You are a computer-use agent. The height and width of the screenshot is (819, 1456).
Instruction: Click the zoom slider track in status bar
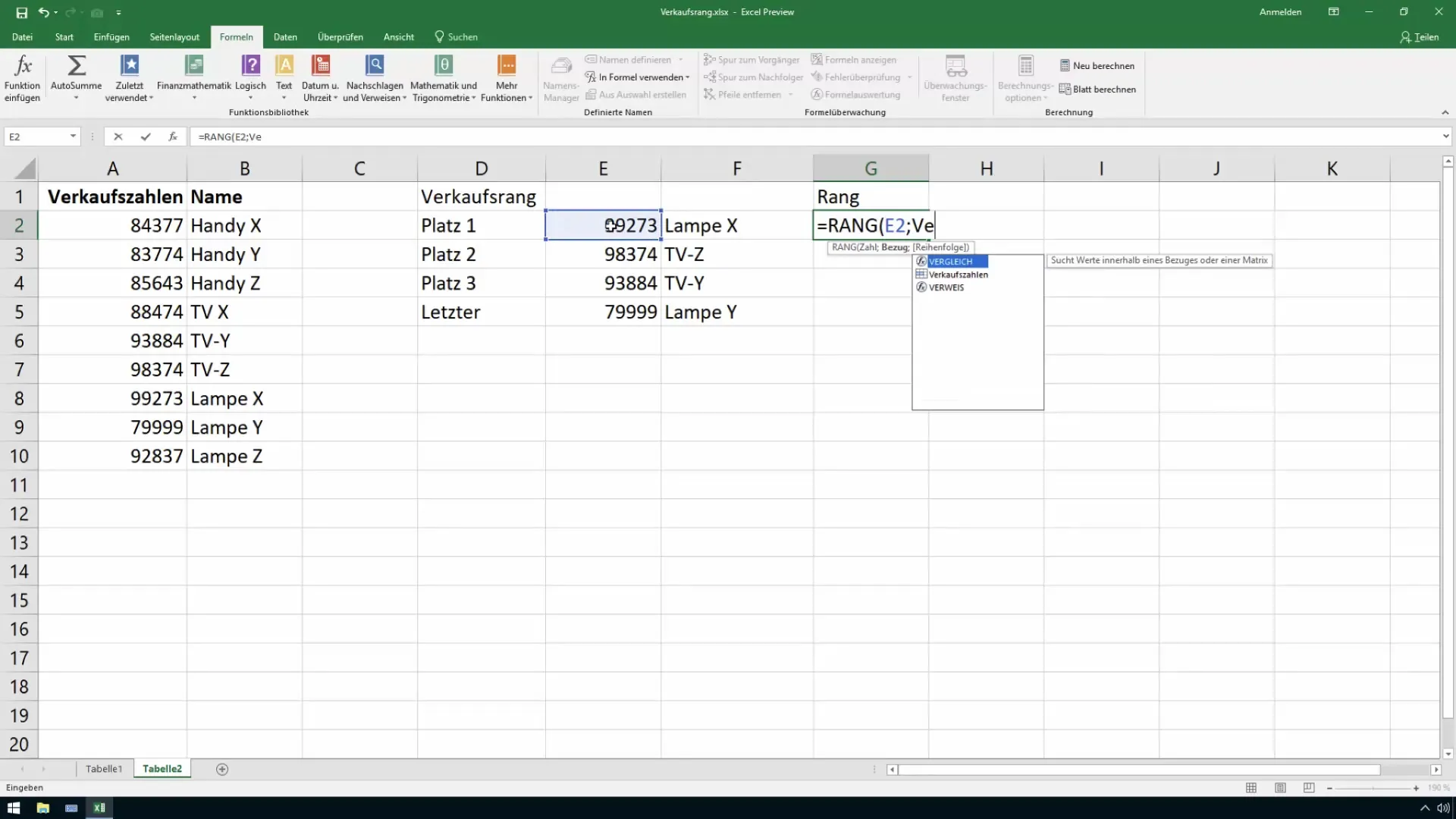1373,789
